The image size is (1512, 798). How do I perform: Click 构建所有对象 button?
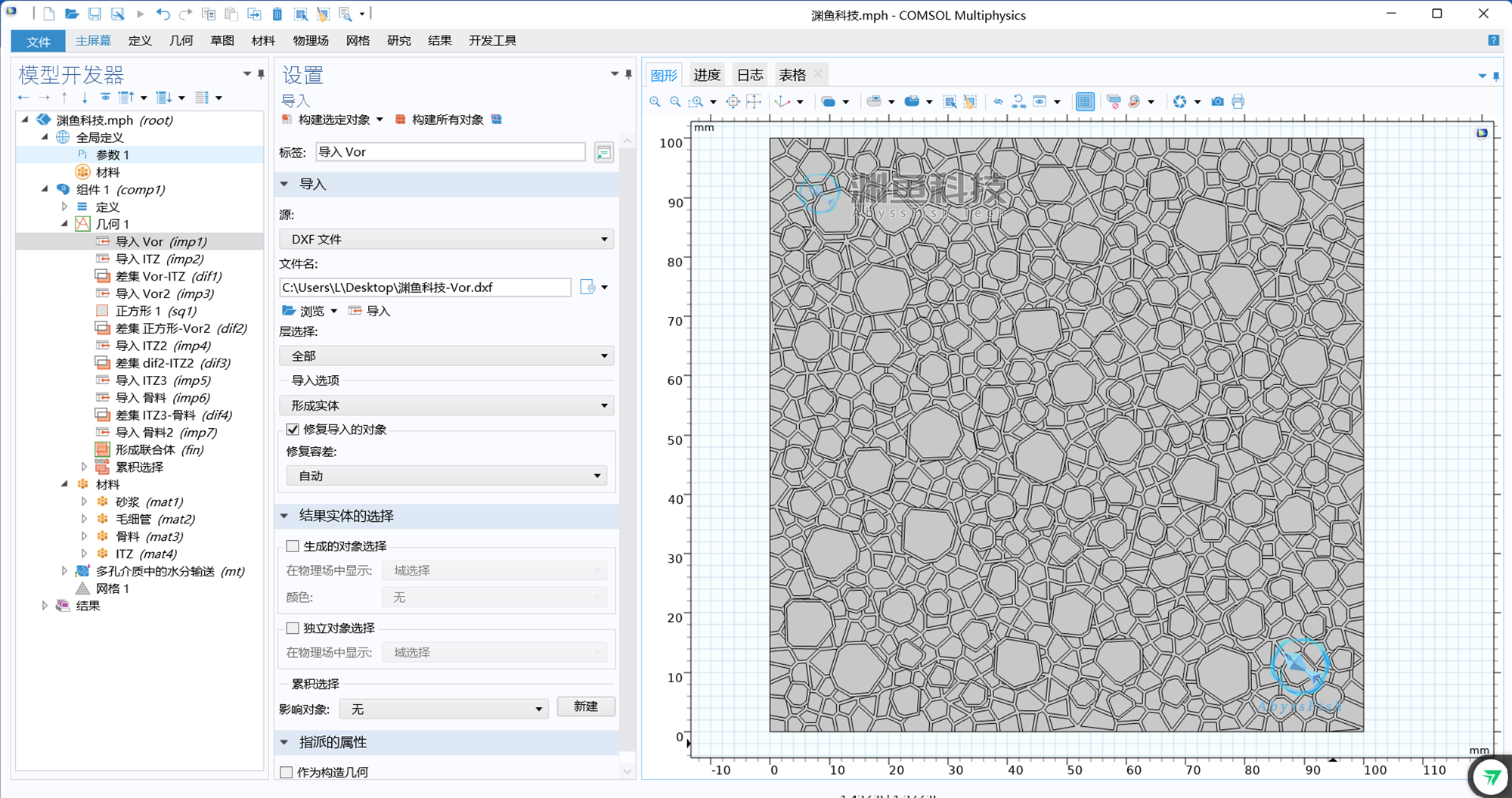[x=440, y=120]
